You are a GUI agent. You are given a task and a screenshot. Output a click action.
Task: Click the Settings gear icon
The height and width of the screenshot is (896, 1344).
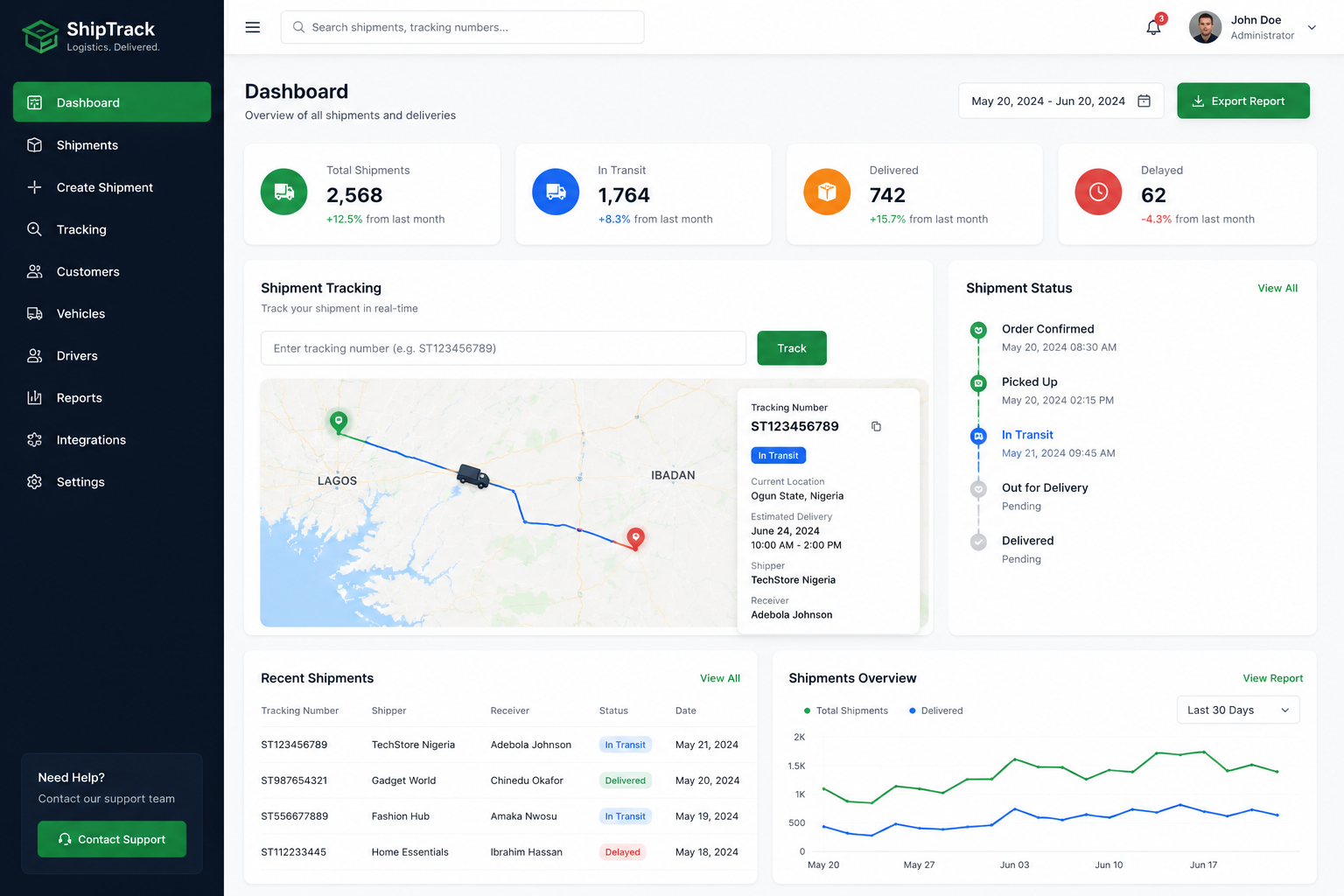click(34, 481)
